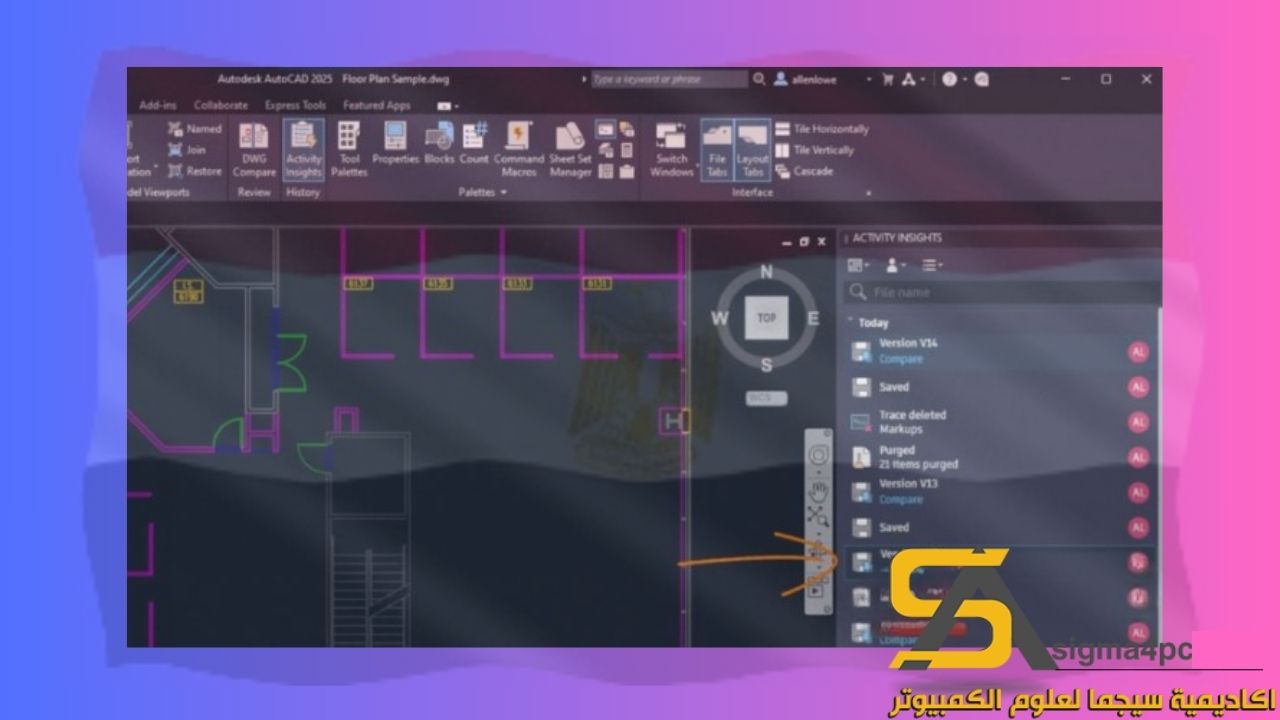Screen dimensions: 1280x720
Task: Click S on ViewCube compass
Action: (766, 364)
